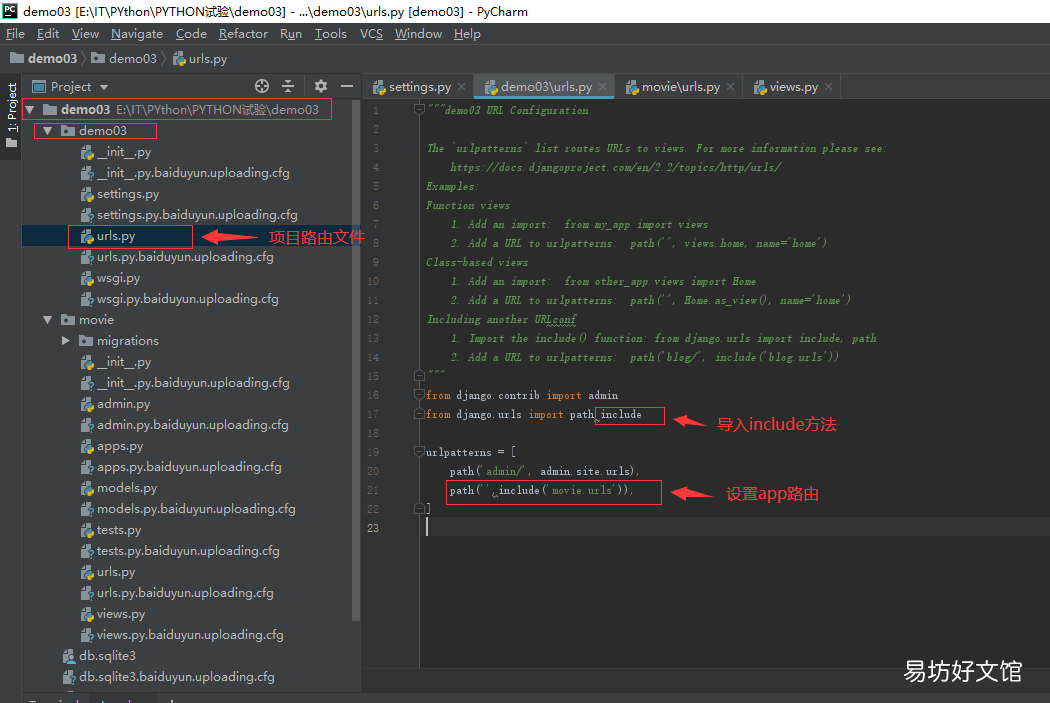Screen dimensions: 1050x703
Task: Switch to the demo03\urls.py editor tab
Action: point(546,87)
